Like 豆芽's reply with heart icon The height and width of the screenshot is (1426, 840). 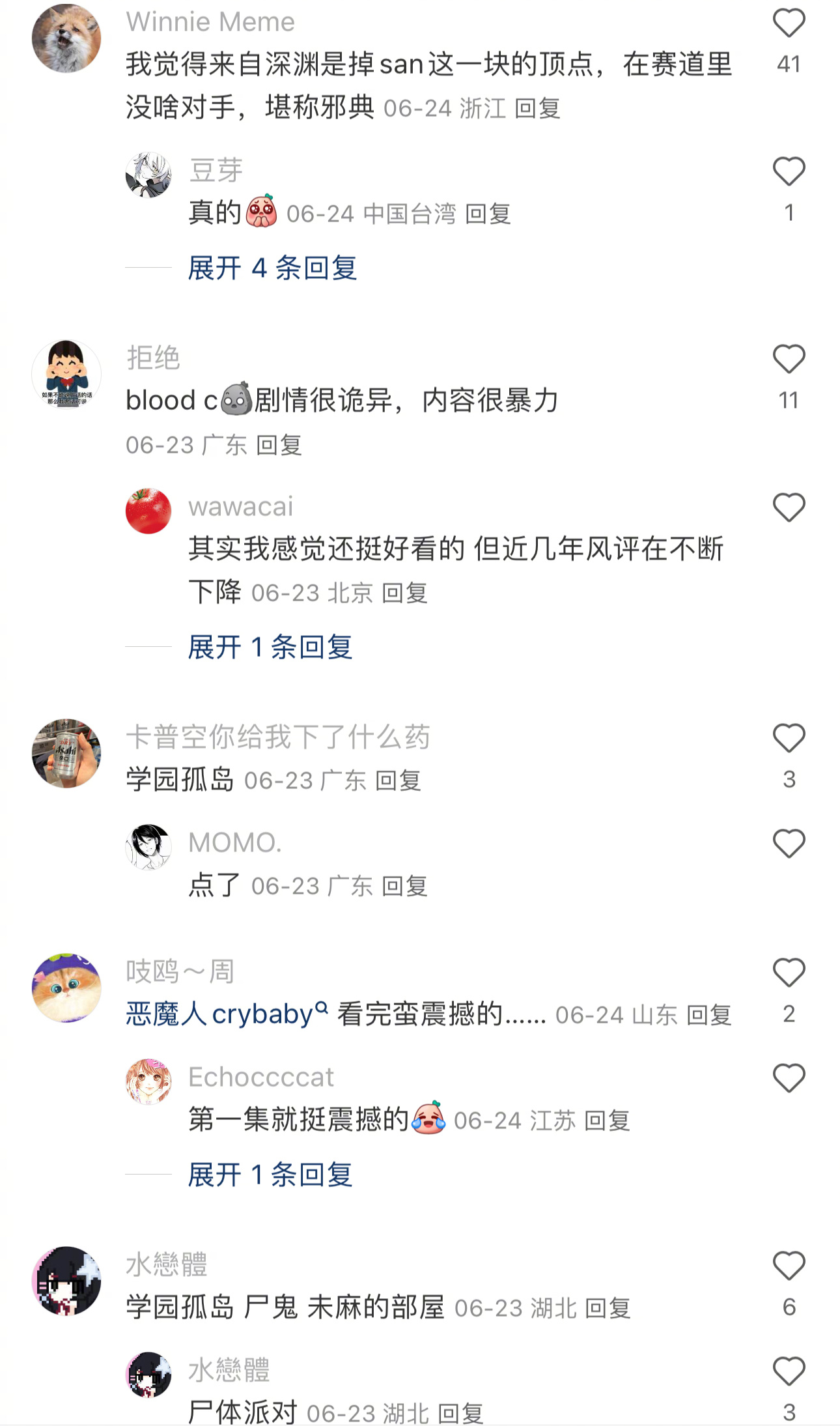[x=789, y=171]
